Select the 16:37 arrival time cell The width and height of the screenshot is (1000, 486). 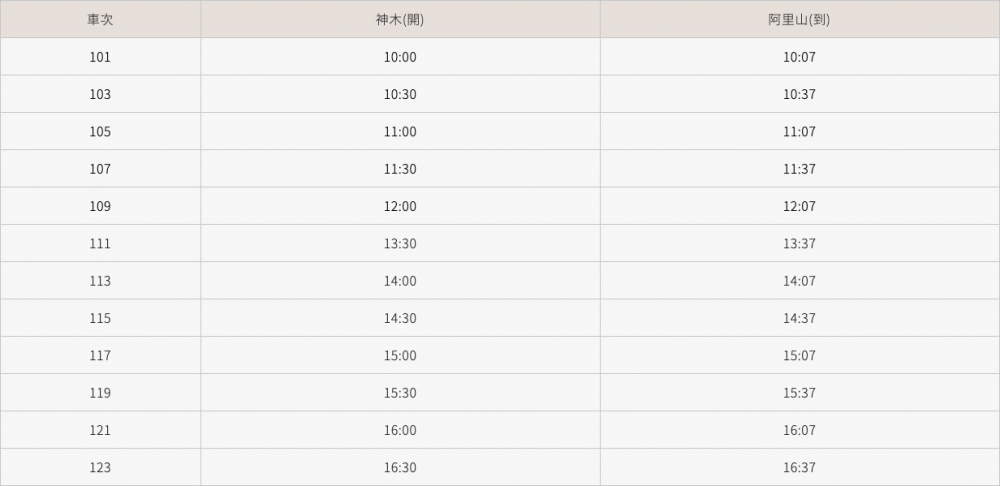(x=799, y=468)
